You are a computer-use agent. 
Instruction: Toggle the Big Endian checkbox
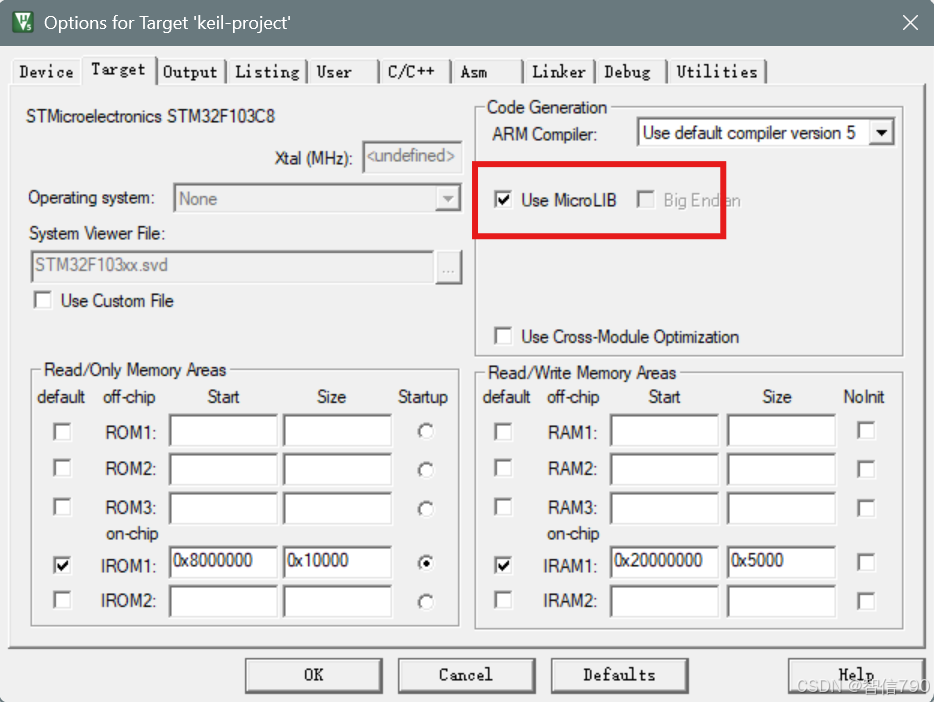tap(646, 199)
